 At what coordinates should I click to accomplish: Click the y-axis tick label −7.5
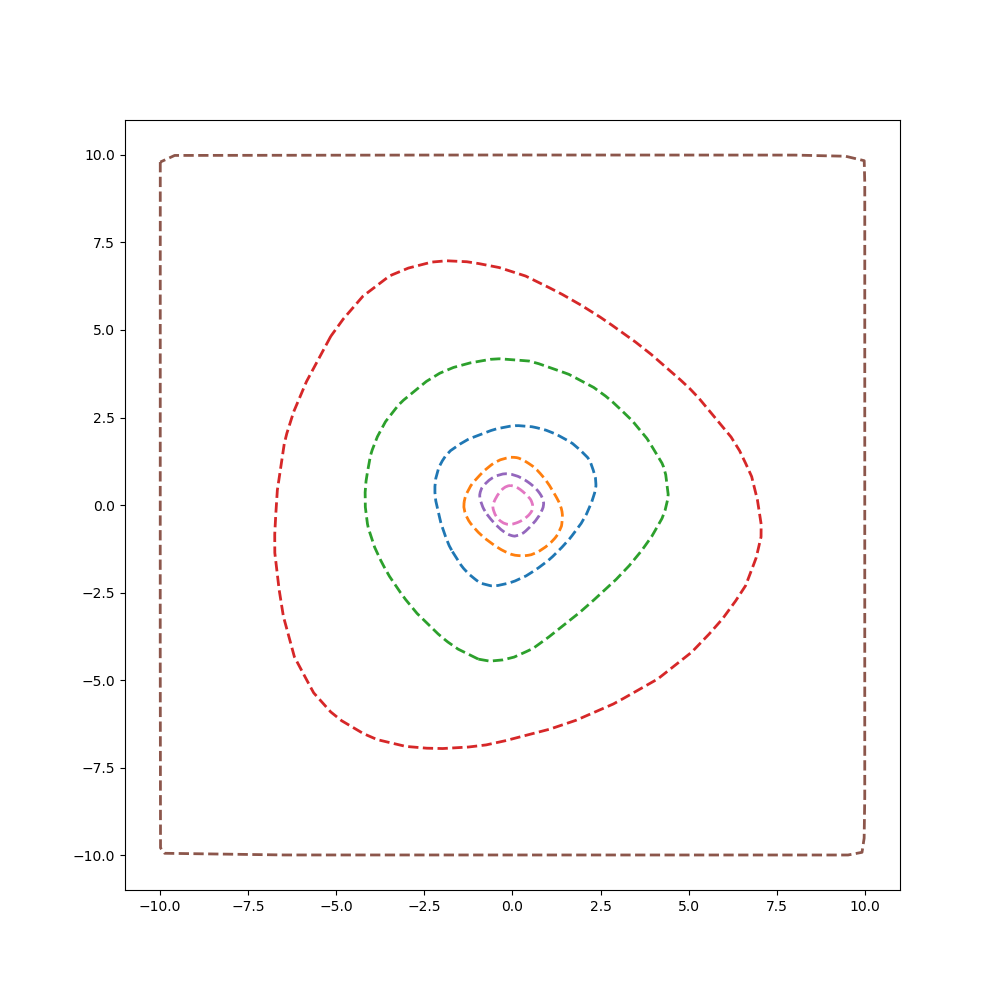coord(99,768)
